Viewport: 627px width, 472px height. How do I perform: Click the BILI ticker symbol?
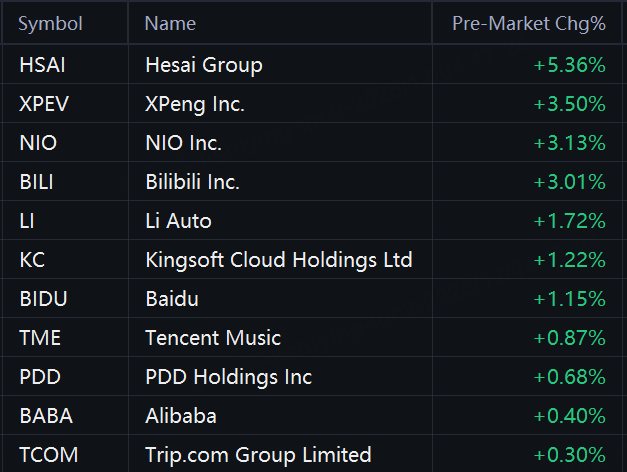click(36, 182)
